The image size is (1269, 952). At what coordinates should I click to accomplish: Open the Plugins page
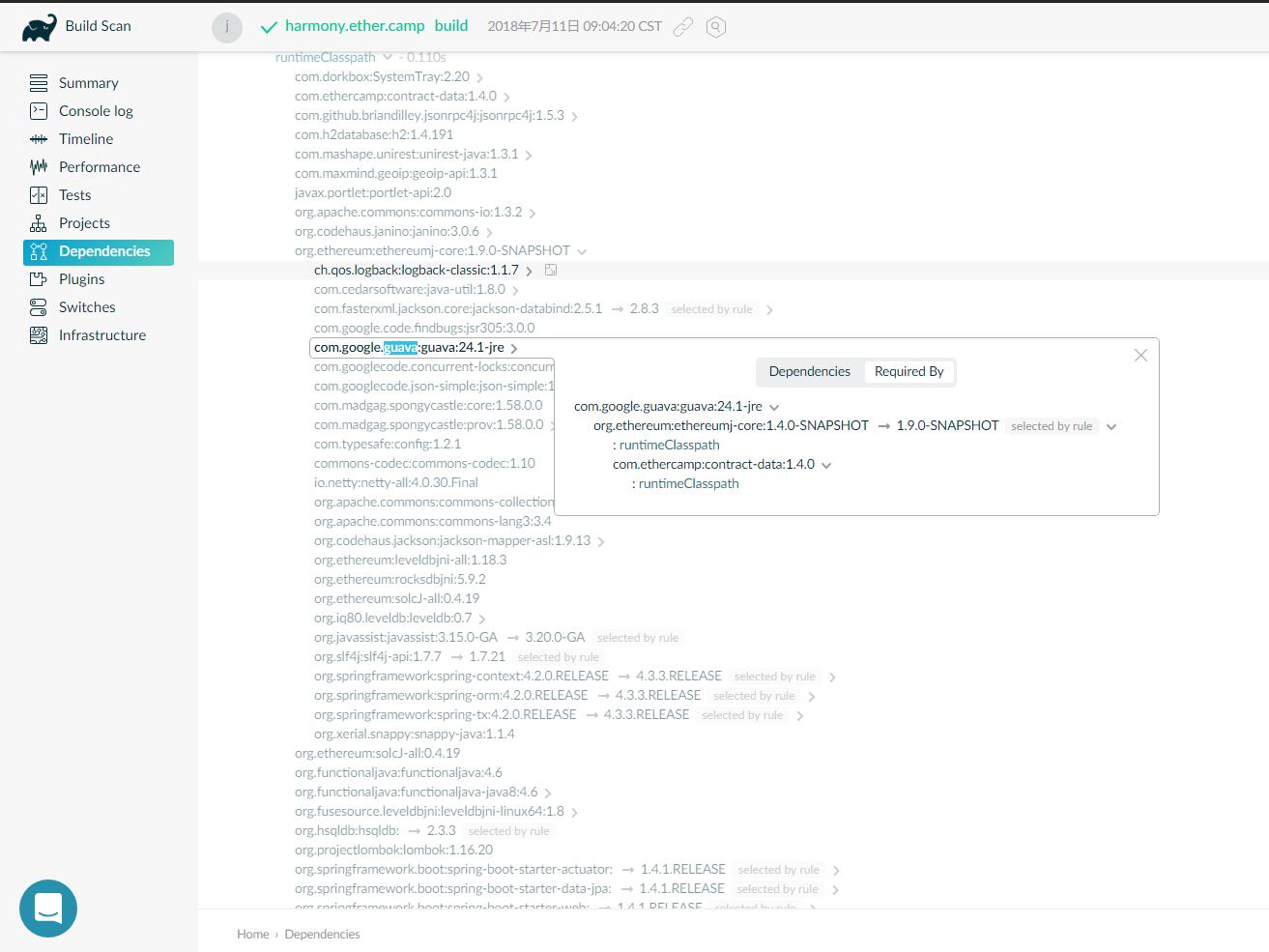pyautogui.click(x=81, y=279)
